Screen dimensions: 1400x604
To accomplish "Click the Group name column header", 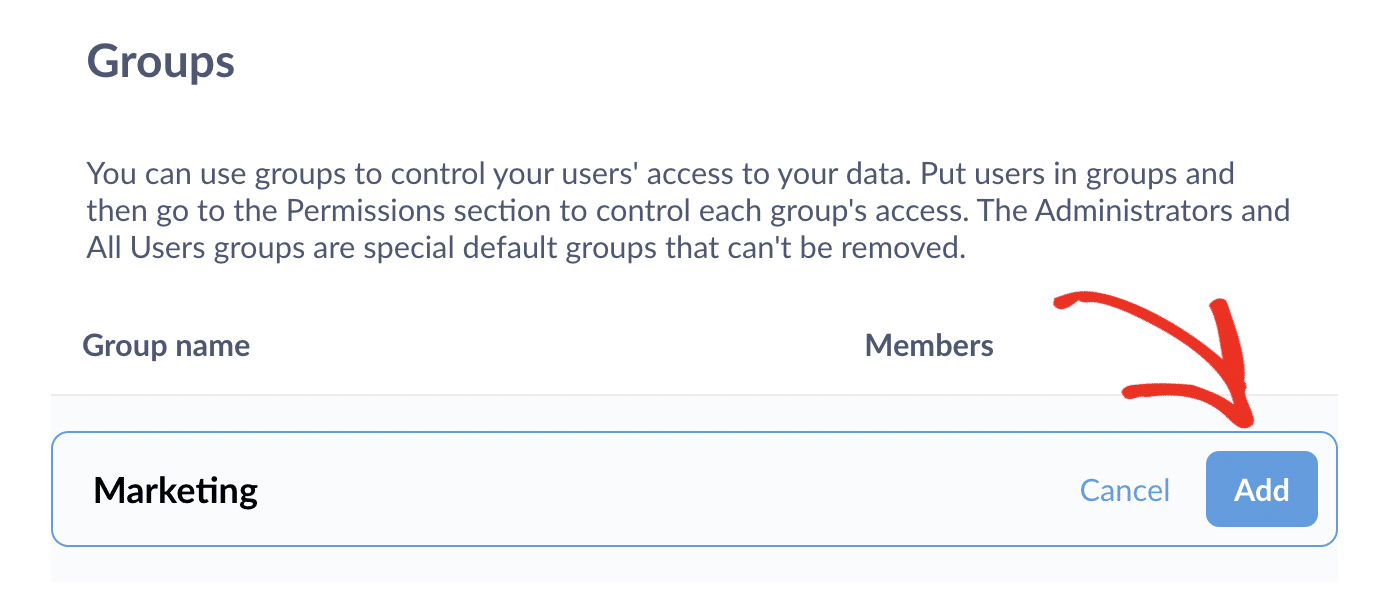I will [x=166, y=346].
